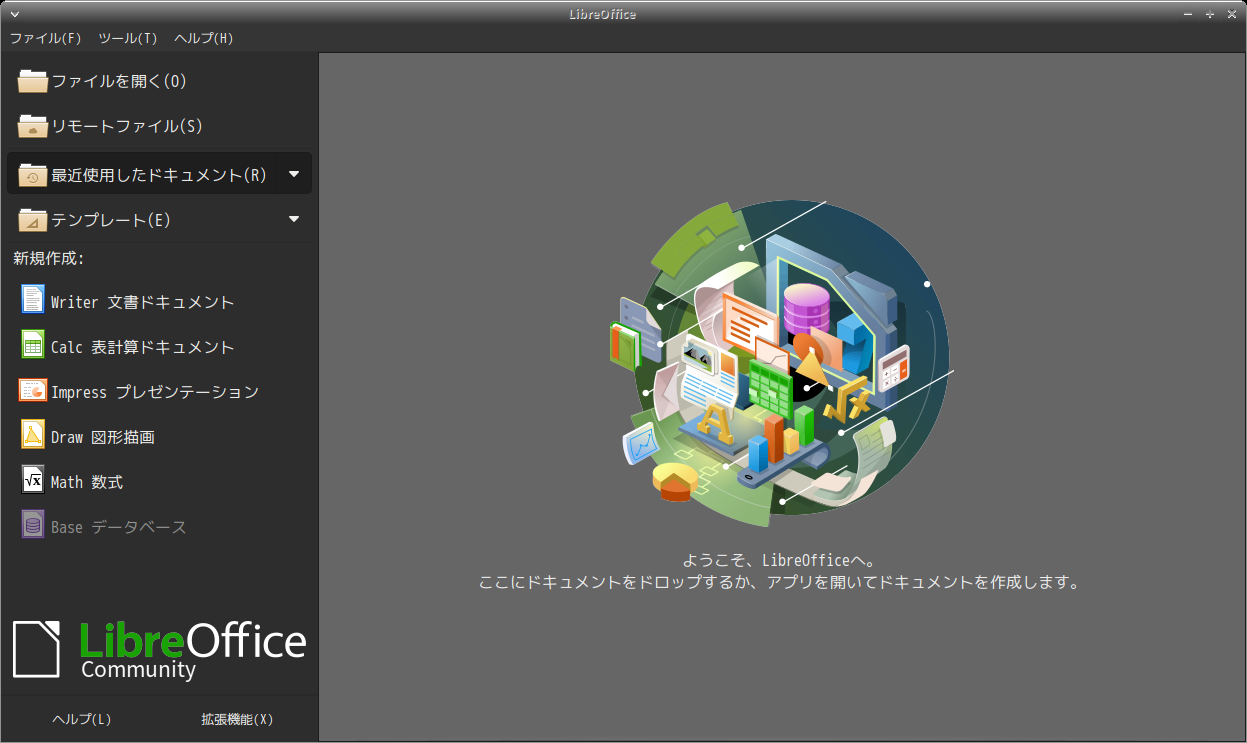Click the circular LibreOffice welcome illustration

coord(783,362)
